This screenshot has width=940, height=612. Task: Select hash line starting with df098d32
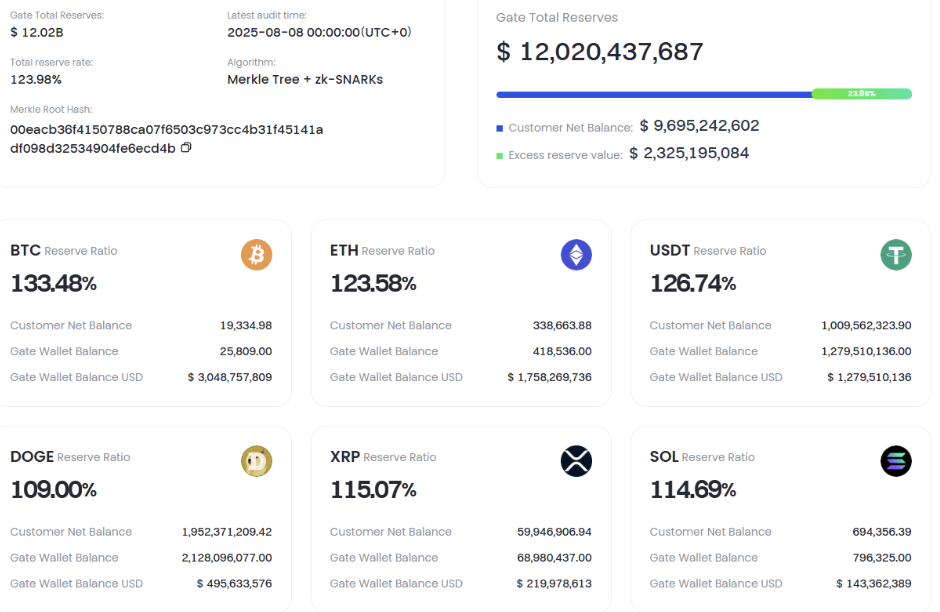point(93,148)
